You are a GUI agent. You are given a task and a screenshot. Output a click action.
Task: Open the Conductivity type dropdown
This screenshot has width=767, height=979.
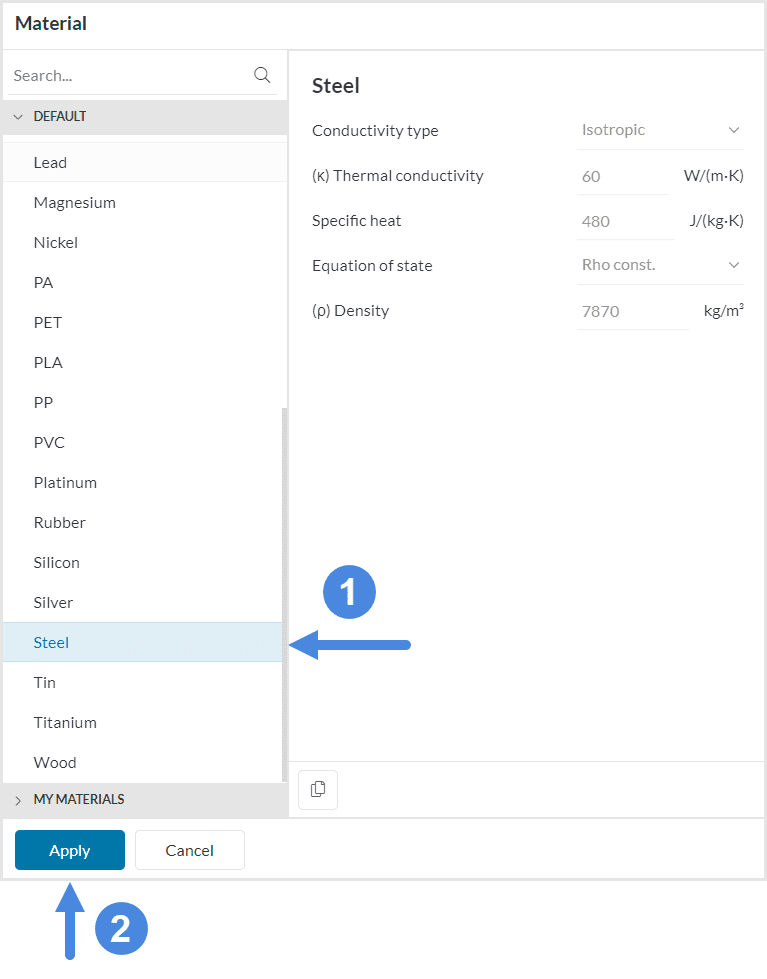coord(660,130)
